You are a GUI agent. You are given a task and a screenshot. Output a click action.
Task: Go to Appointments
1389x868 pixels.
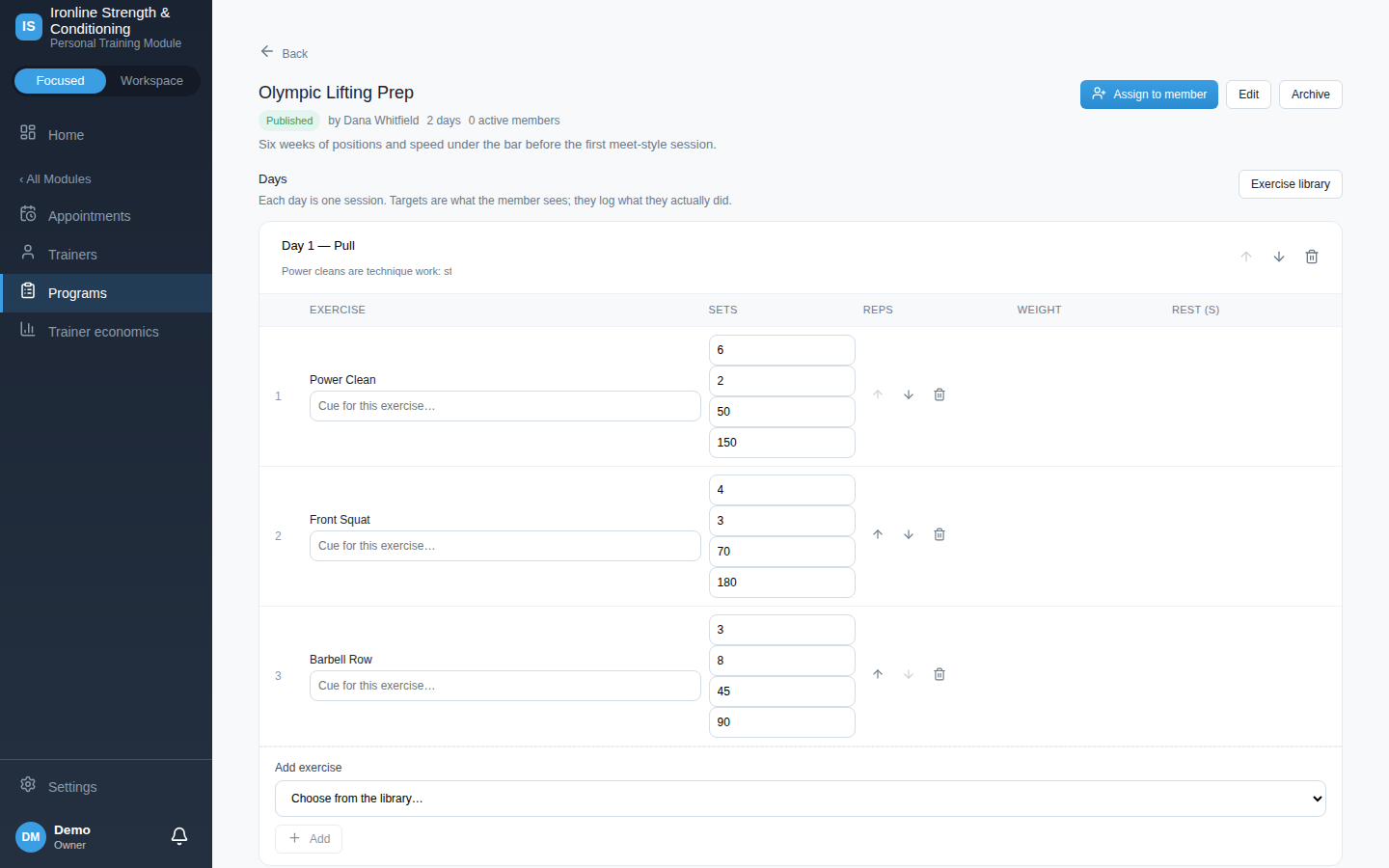pyautogui.click(x=106, y=216)
